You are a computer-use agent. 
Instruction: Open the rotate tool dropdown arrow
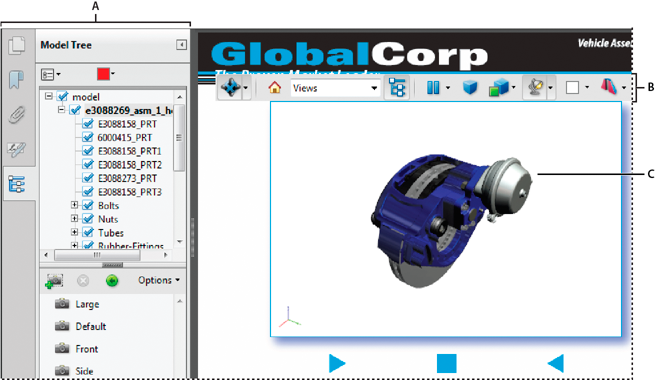click(x=246, y=88)
